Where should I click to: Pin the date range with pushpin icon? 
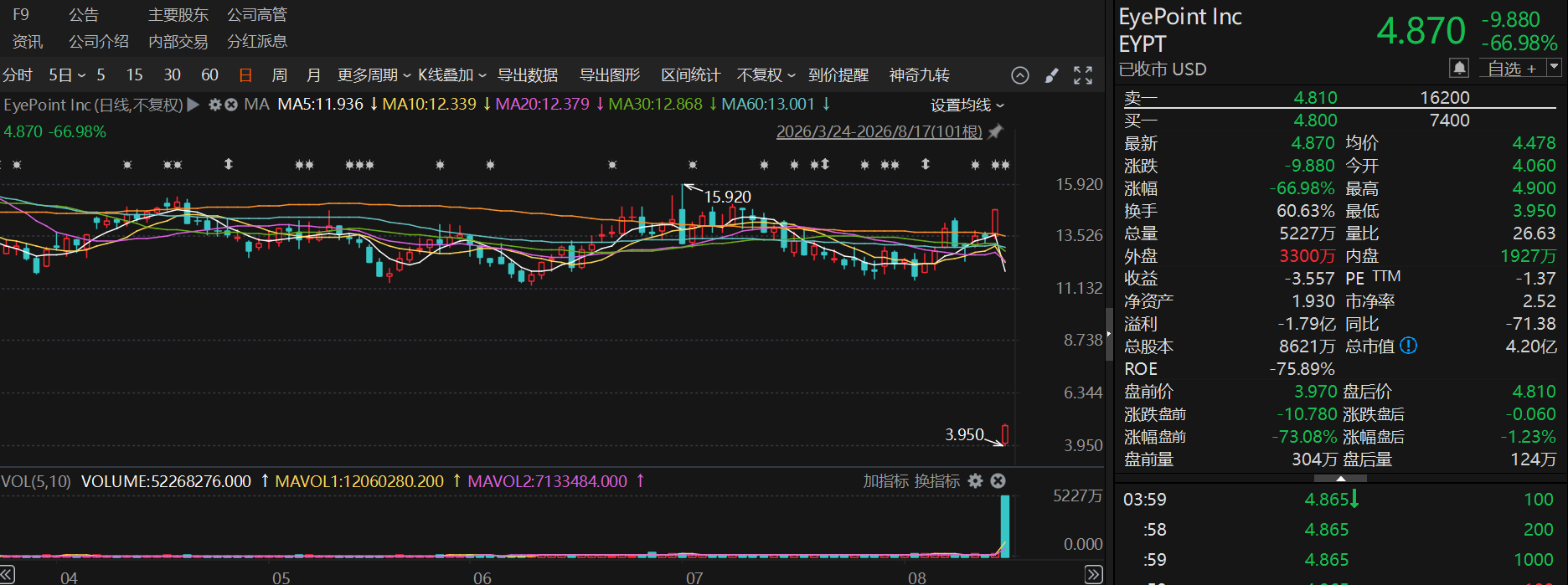click(x=995, y=131)
